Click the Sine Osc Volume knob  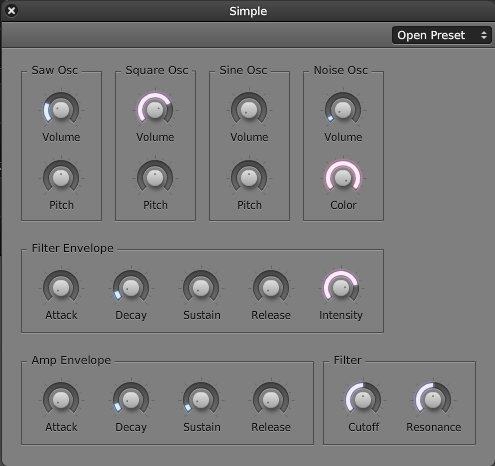(x=249, y=110)
